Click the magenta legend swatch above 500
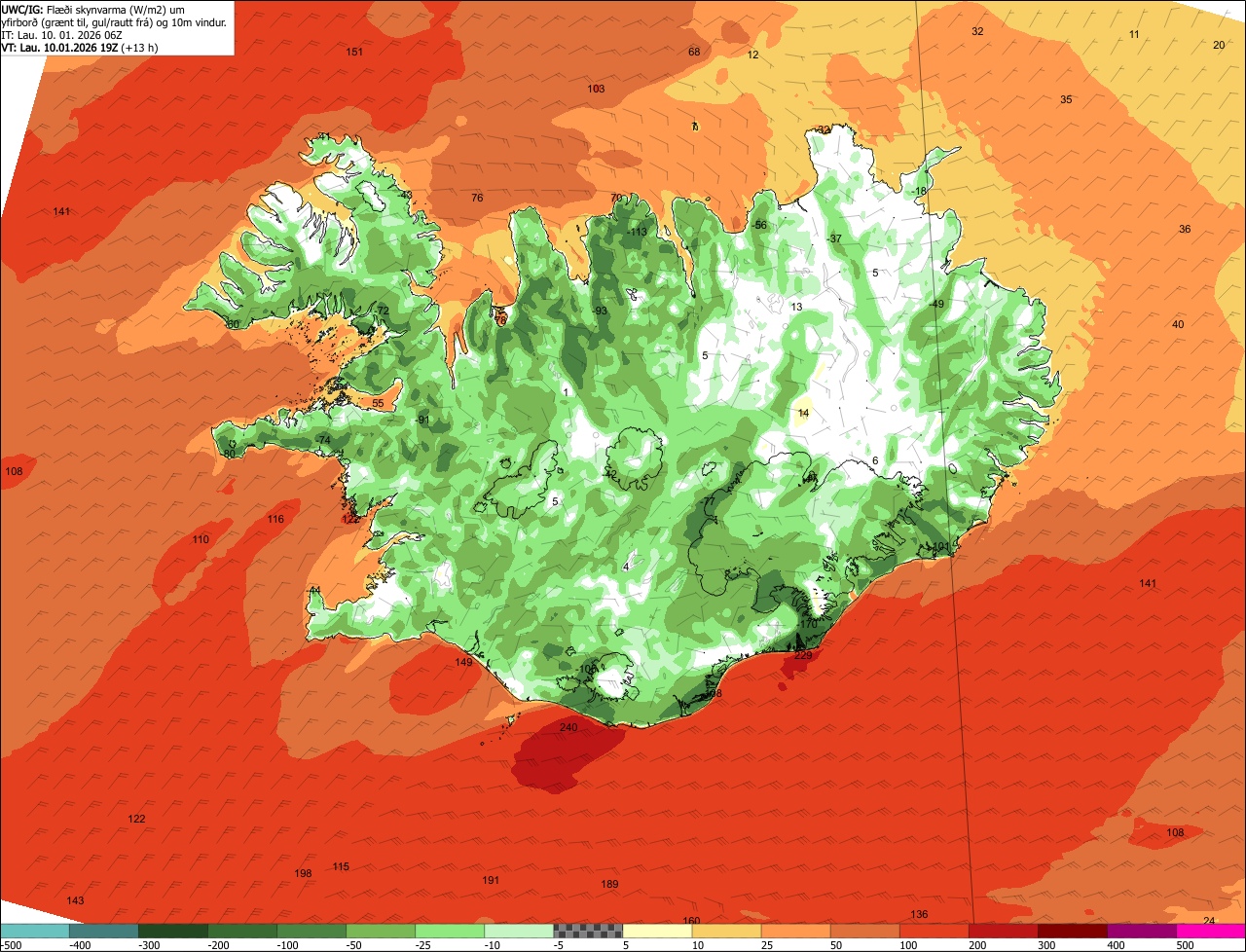1246x952 pixels. coord(1211,931)
